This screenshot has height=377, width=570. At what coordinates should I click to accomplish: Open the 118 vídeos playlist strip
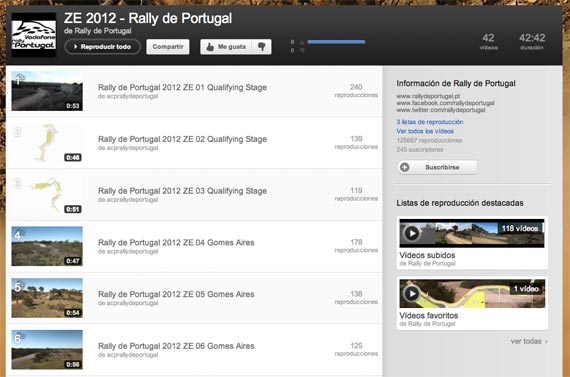click(x=472, y=233)
